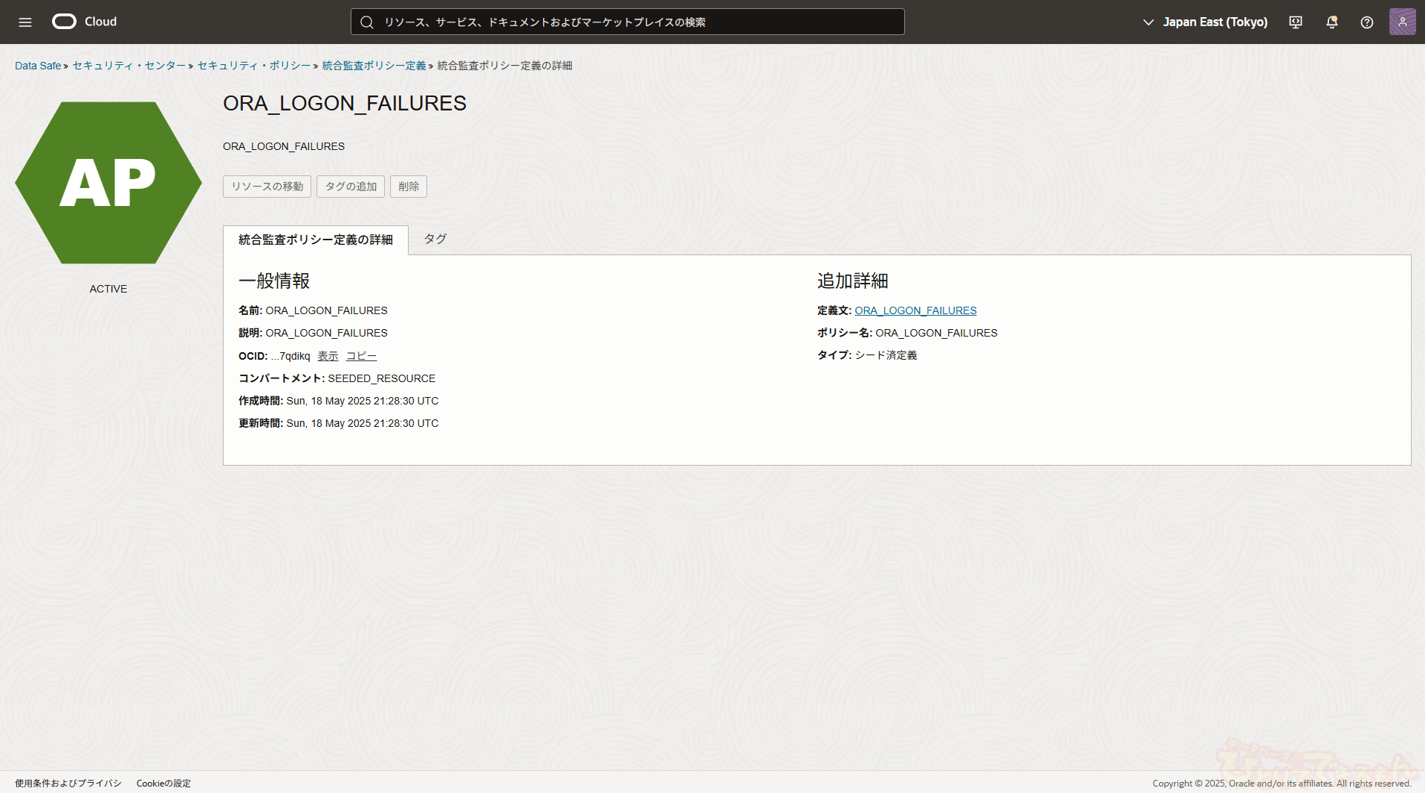1425x793 pixels.
Task: Open the Cloud Shell developer tools icon
Action: (1295, 22)
